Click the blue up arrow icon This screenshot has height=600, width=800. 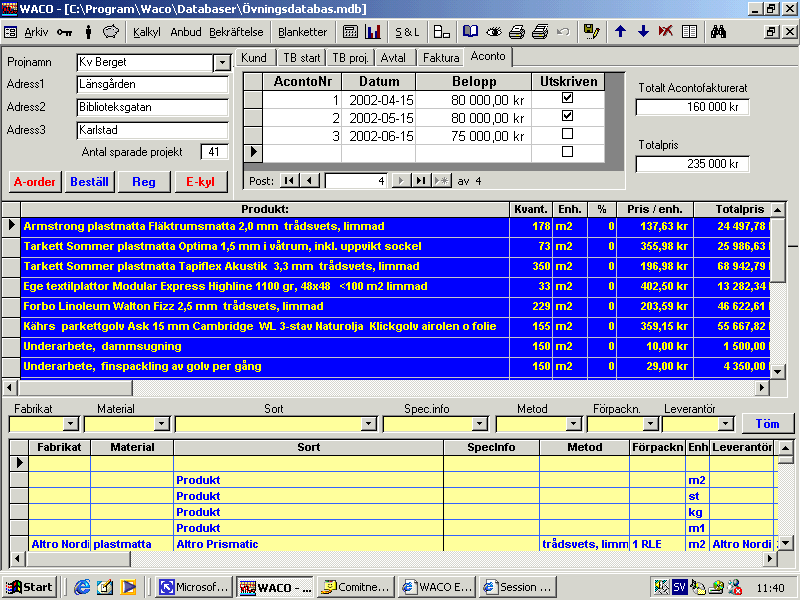pos(620,32)
